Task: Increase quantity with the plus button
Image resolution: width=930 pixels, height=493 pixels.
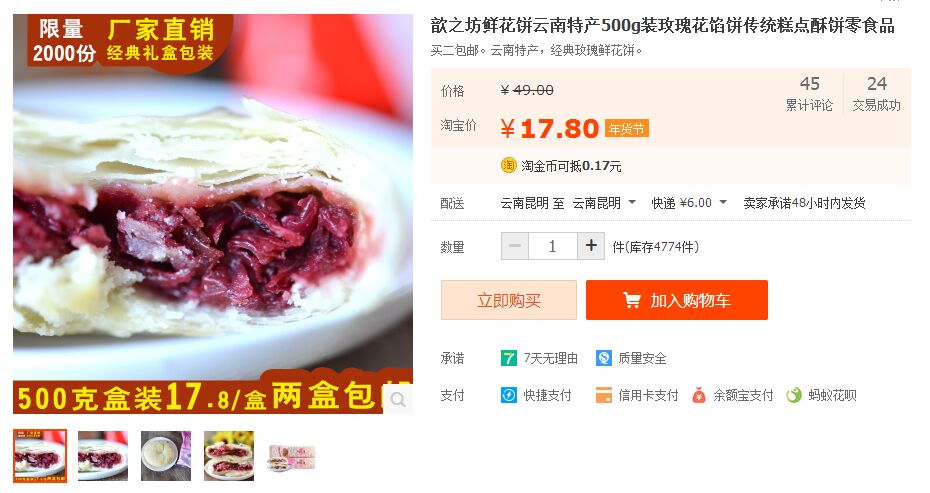Action: tap(591, 246)
